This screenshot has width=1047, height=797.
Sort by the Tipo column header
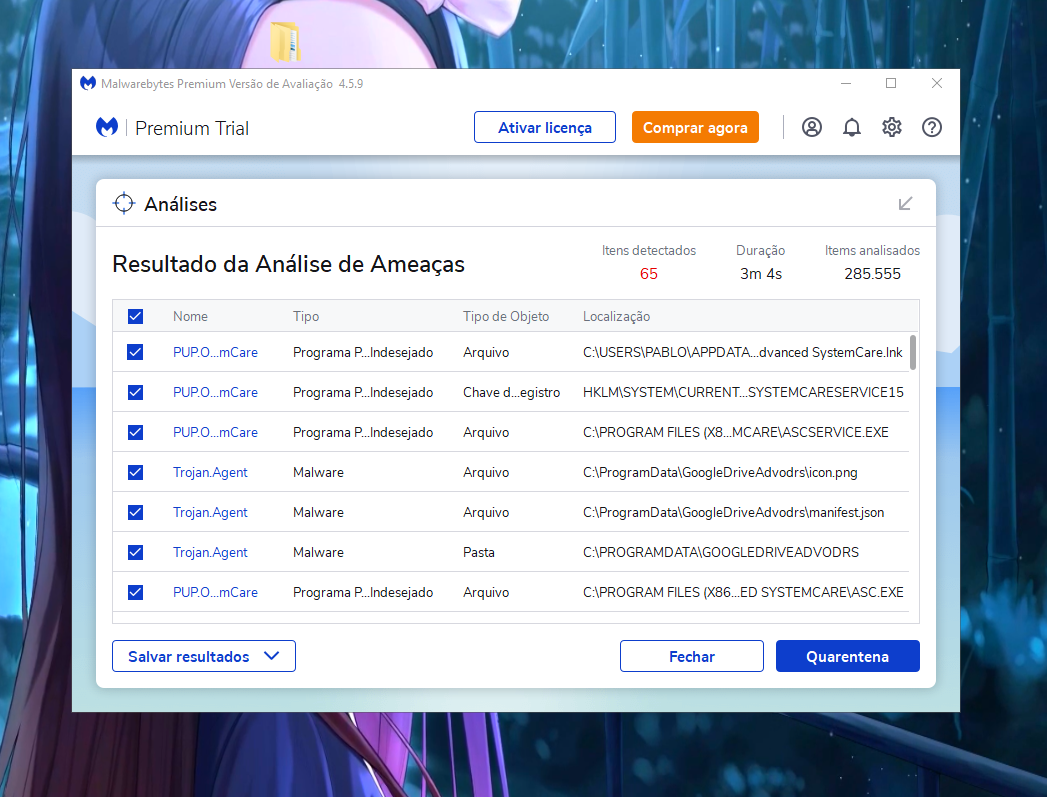[306, 316]
